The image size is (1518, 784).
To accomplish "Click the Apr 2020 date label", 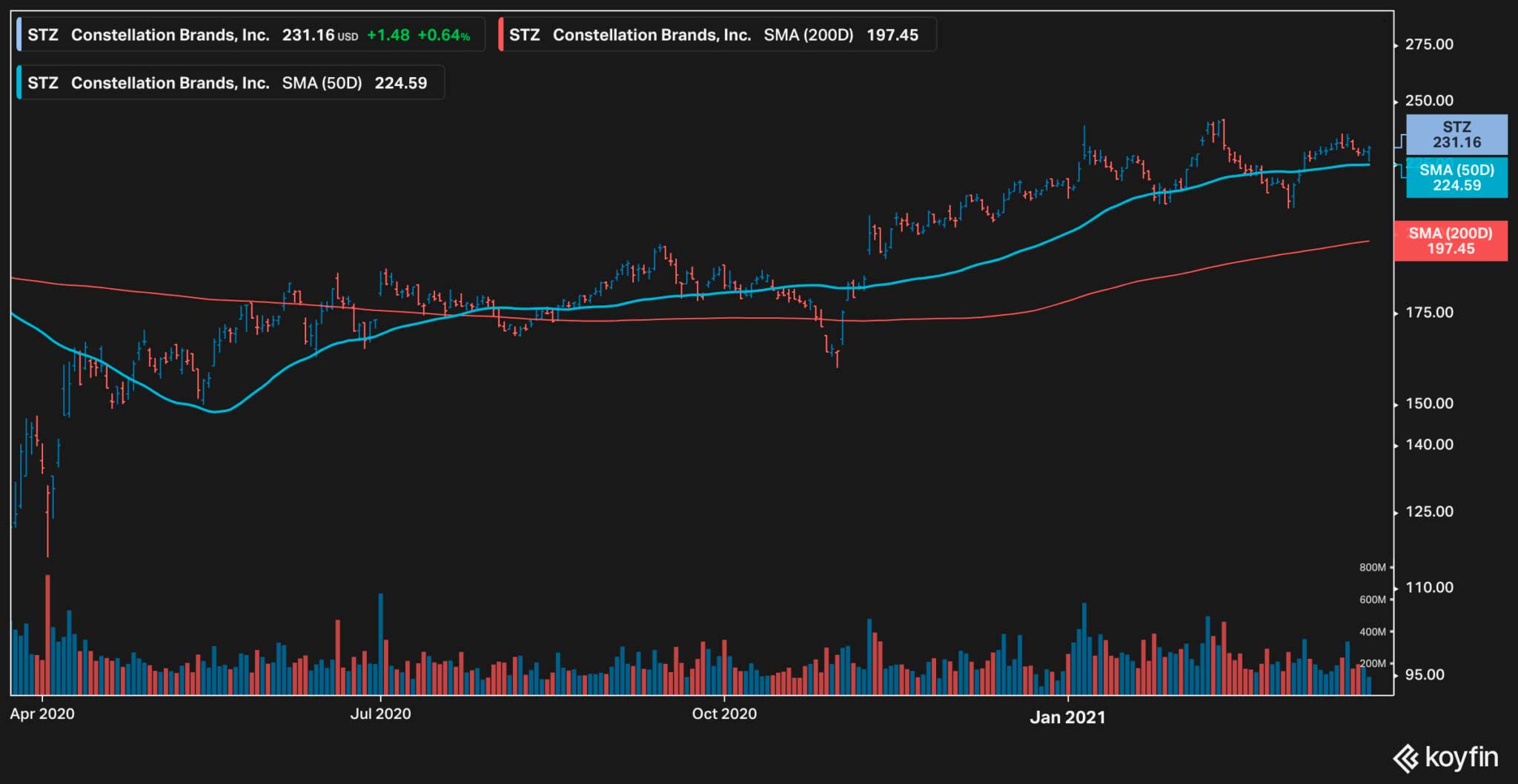I will coord(42,714).
